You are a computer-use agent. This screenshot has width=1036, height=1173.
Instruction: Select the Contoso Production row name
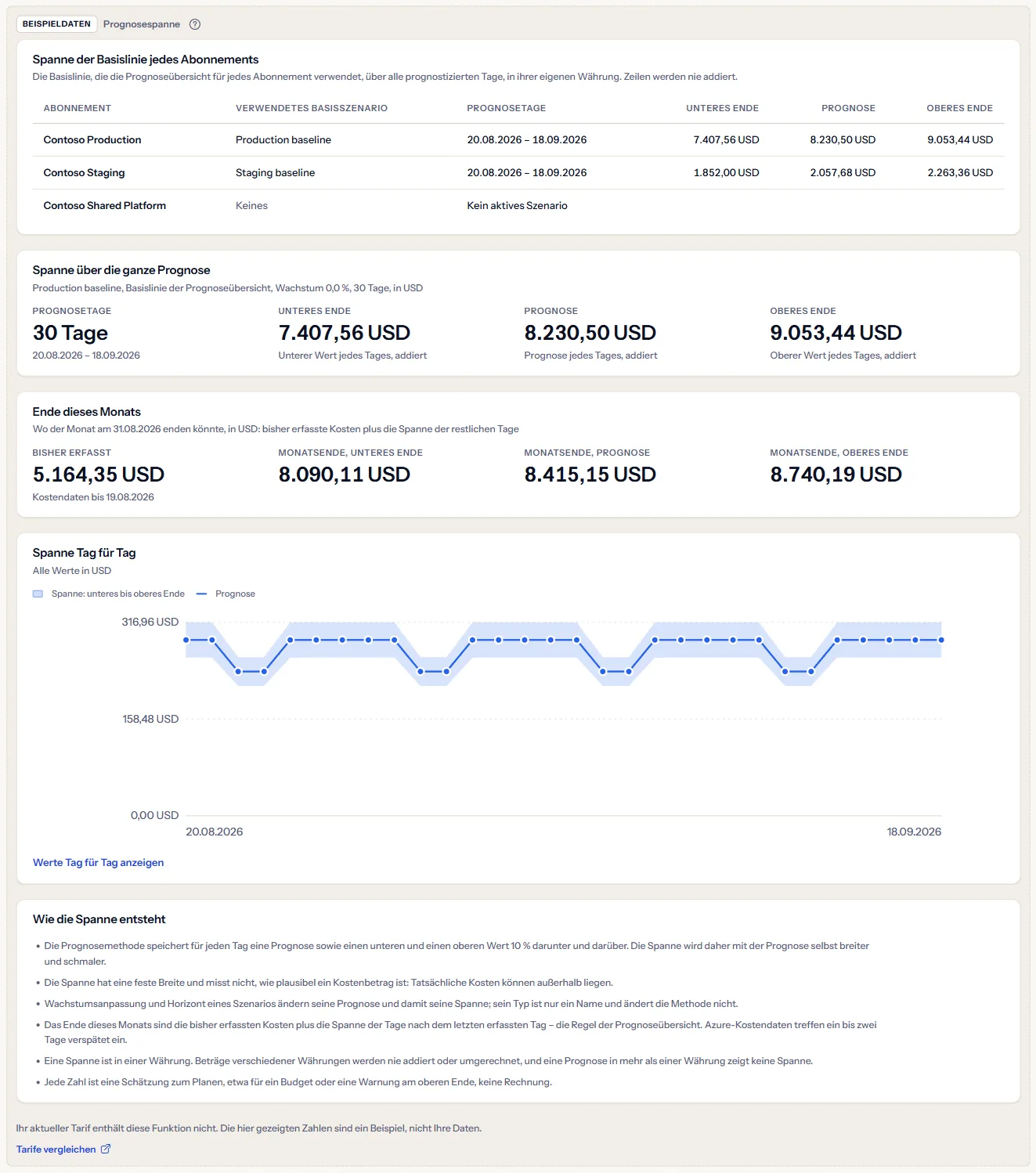pos(92,139)
